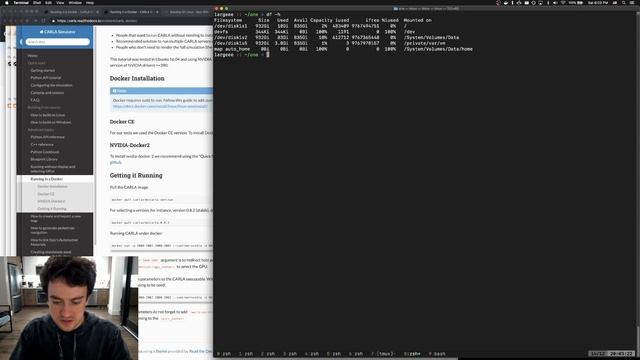Open Python API tutorial in sidebar
The height and width of the screenshot is (360, 640).
pyautogui.click(x=46, y=78)
